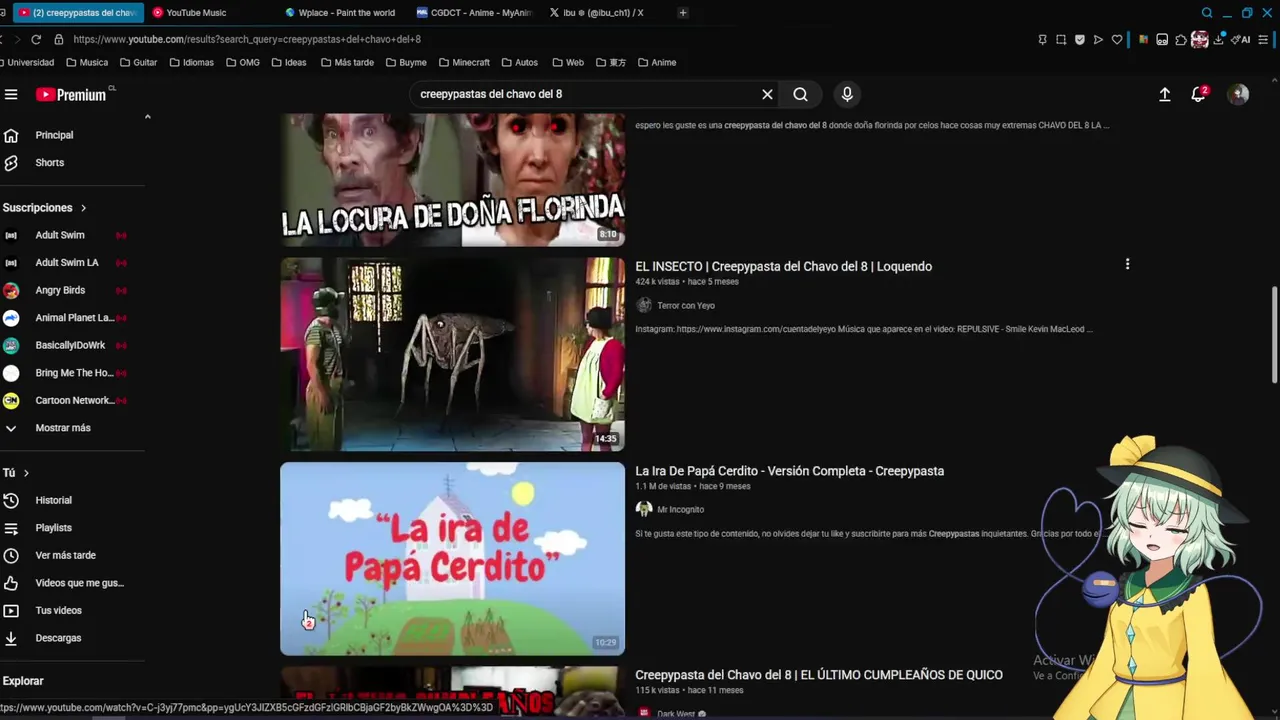
Task: View site info padlock in address bar
Action: tap(59, 39)
